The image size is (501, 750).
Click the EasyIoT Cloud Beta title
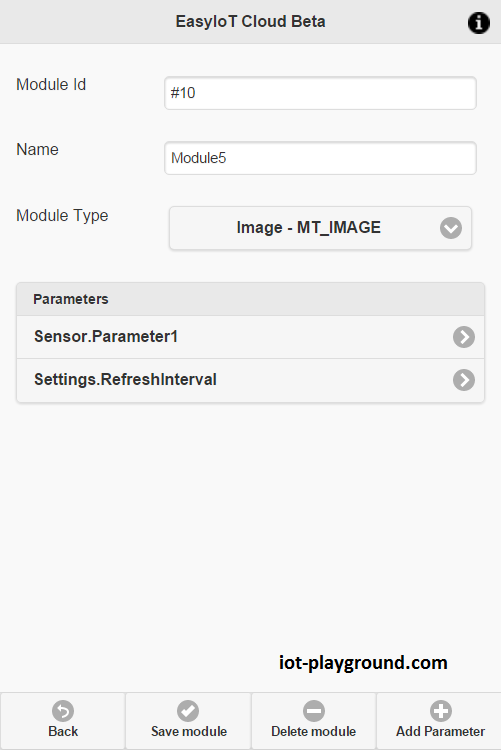(250, 22)
